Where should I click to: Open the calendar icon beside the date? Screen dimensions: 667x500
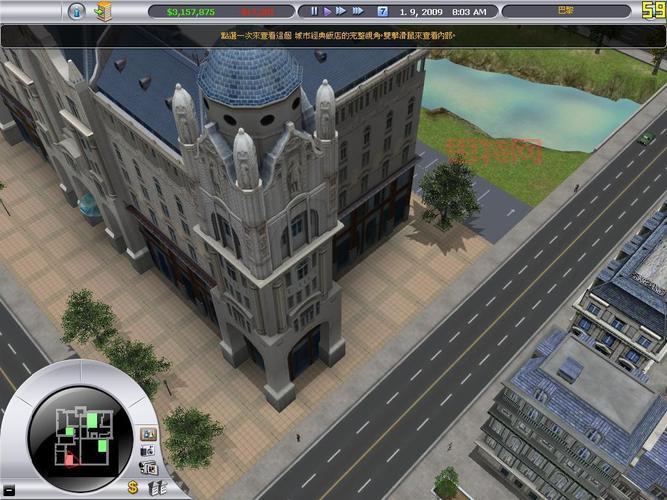click(383, 11)
